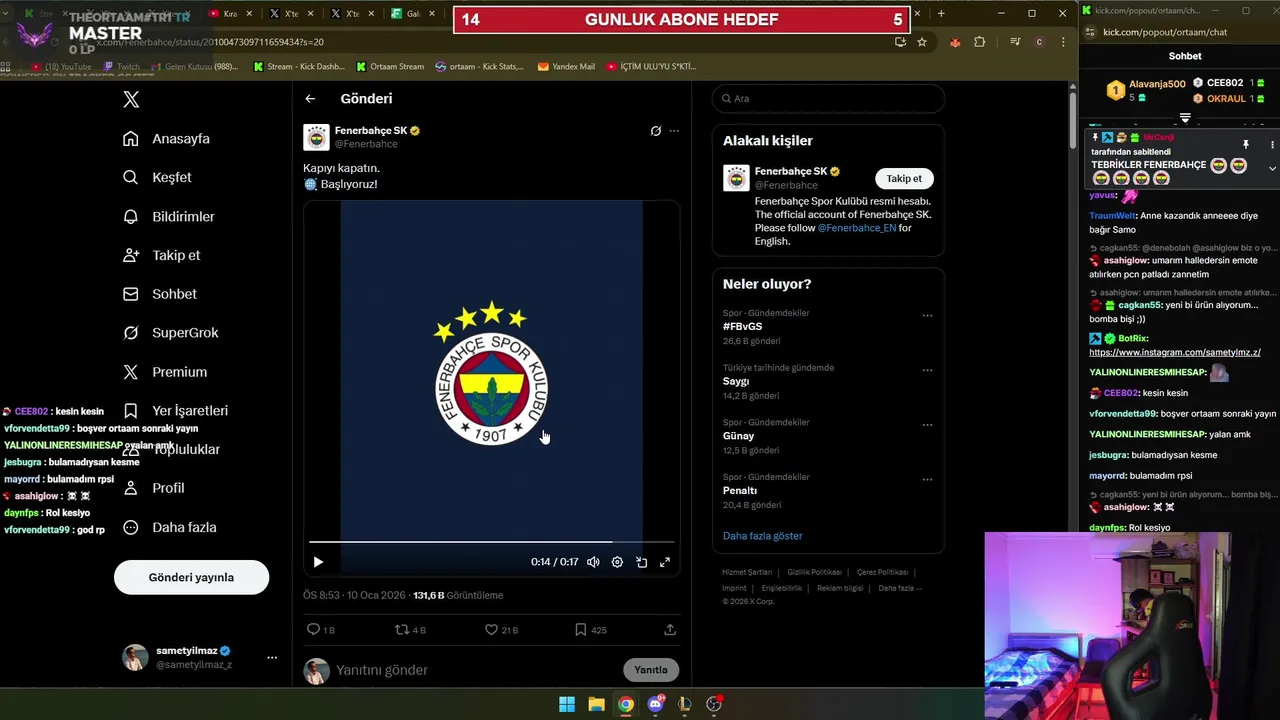Click Takip et button for Fenerbahçe SK
Screen dimensions: 1280x720
click(x=904, y=178)
